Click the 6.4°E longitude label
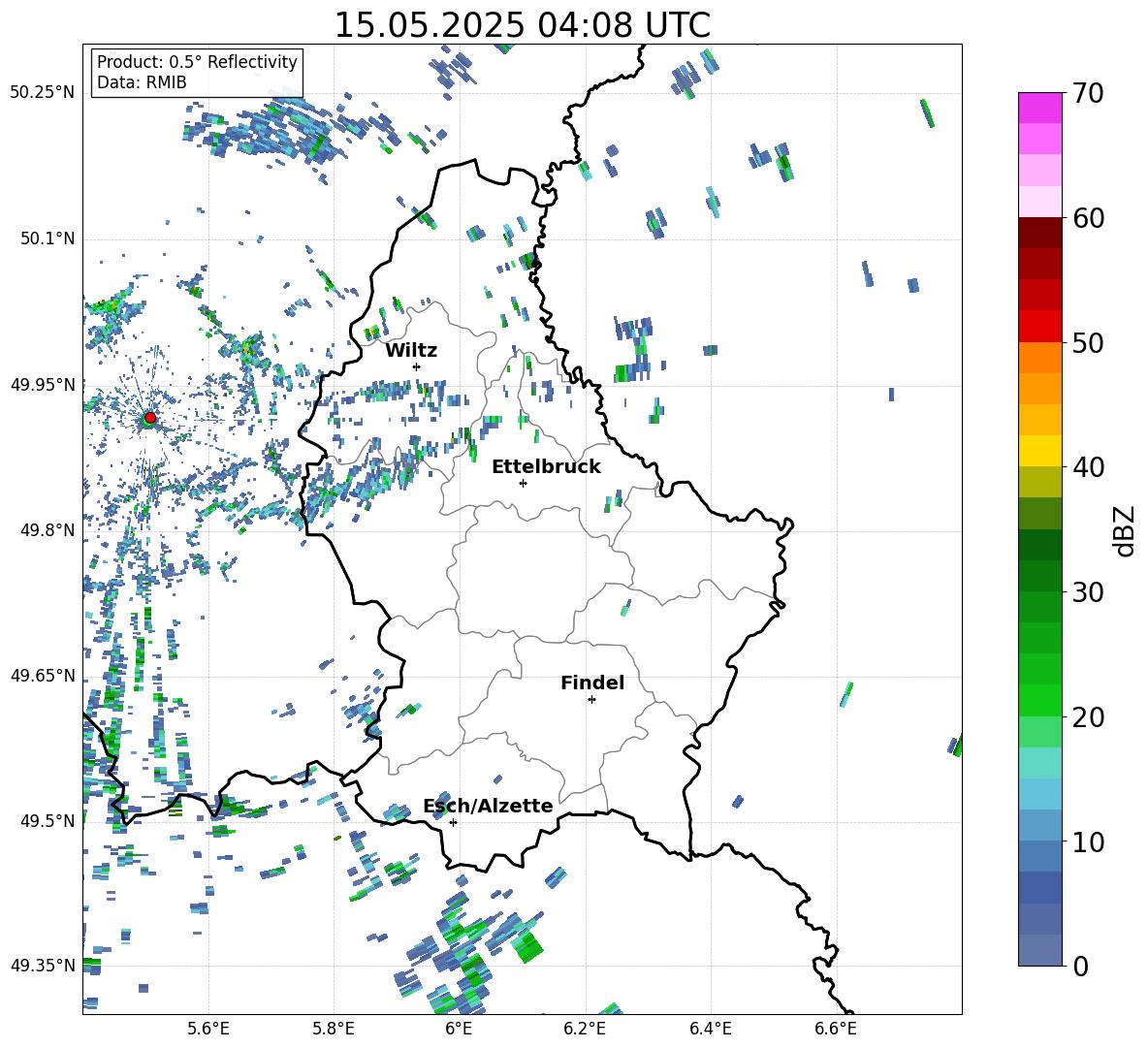Image resolution: width=1148 pixels, height=1048 pixels. [x=710, y=1030]
